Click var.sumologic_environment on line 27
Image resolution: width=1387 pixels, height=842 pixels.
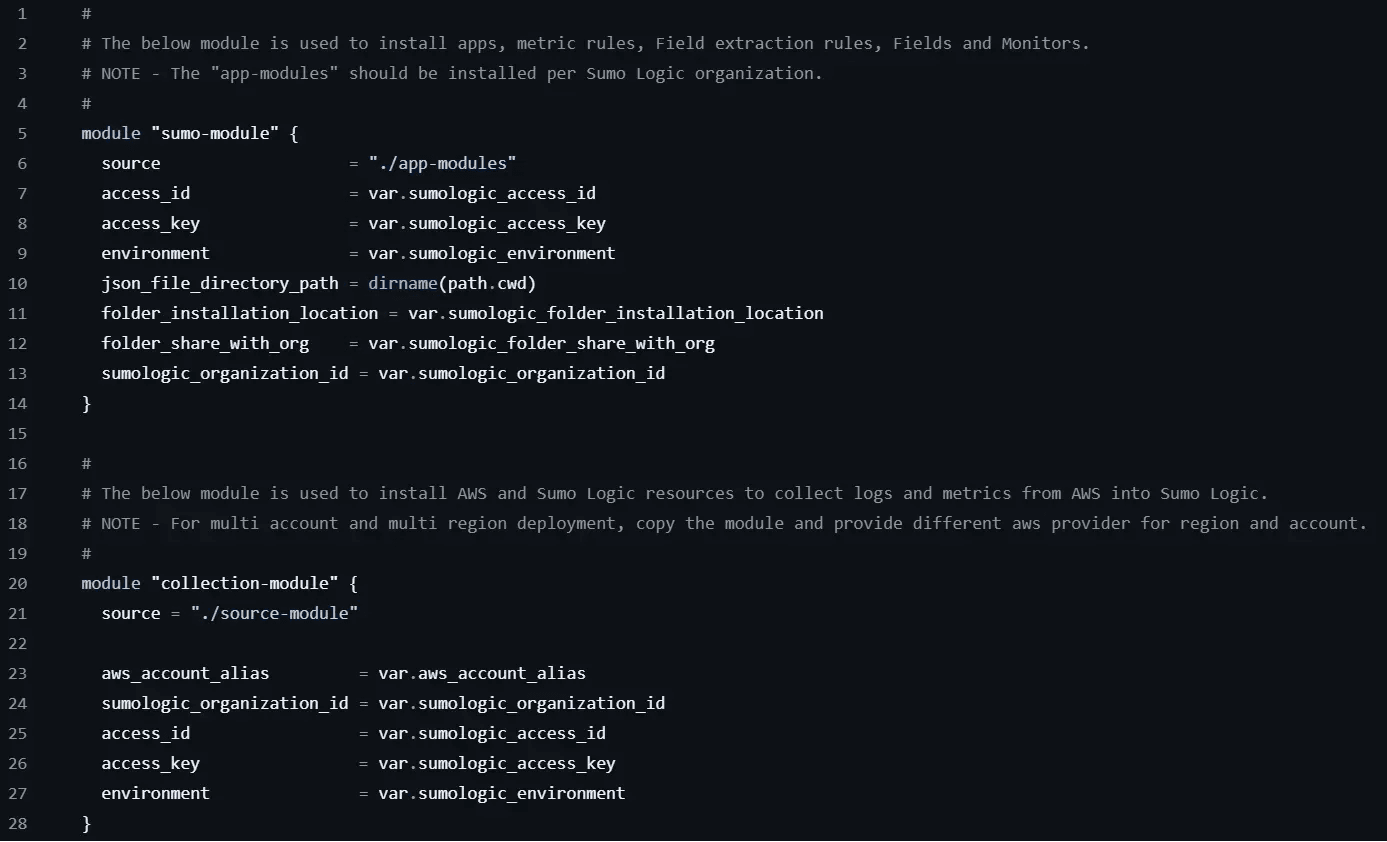501,793
